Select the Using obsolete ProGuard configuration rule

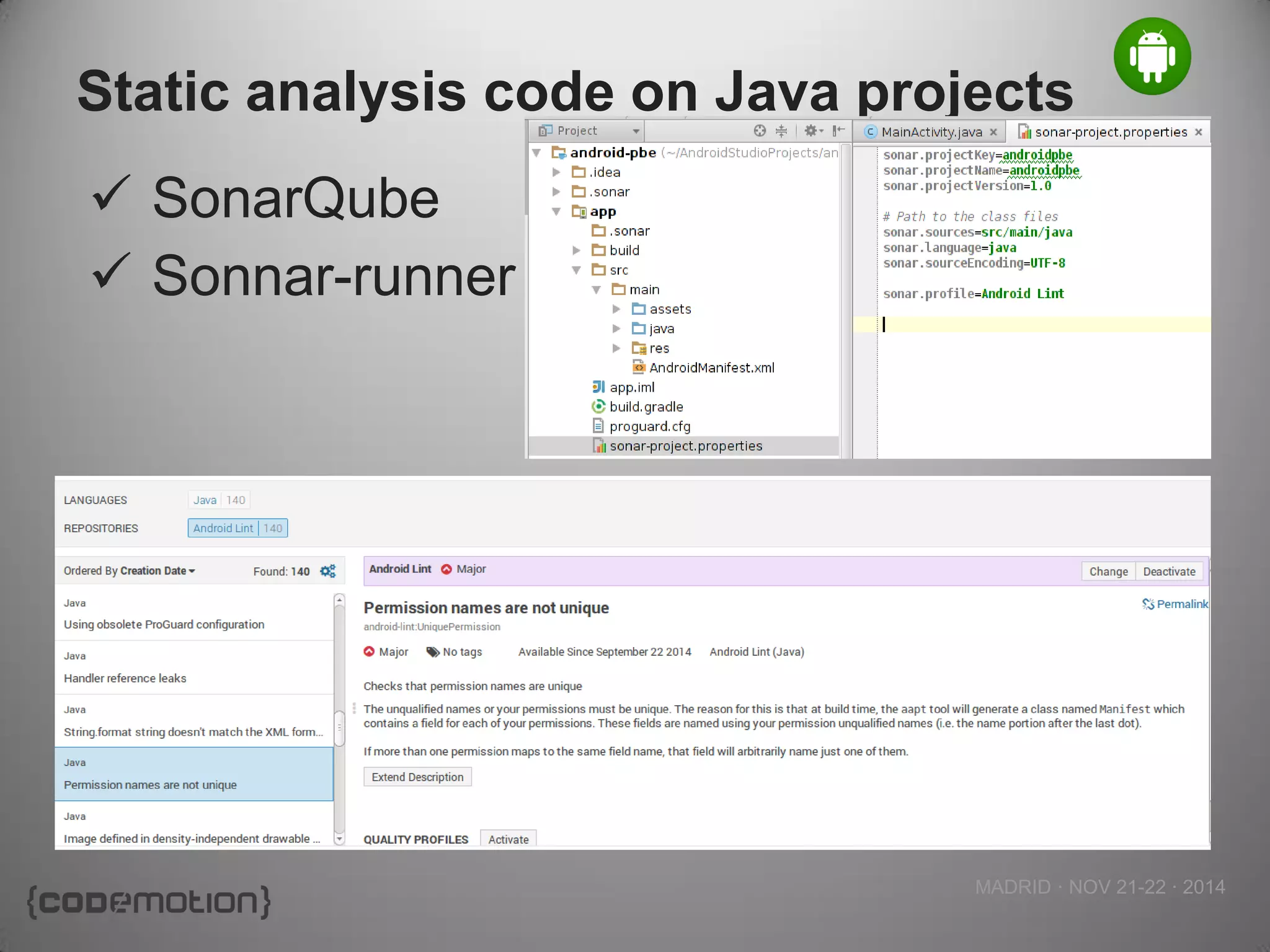point(194,614)
